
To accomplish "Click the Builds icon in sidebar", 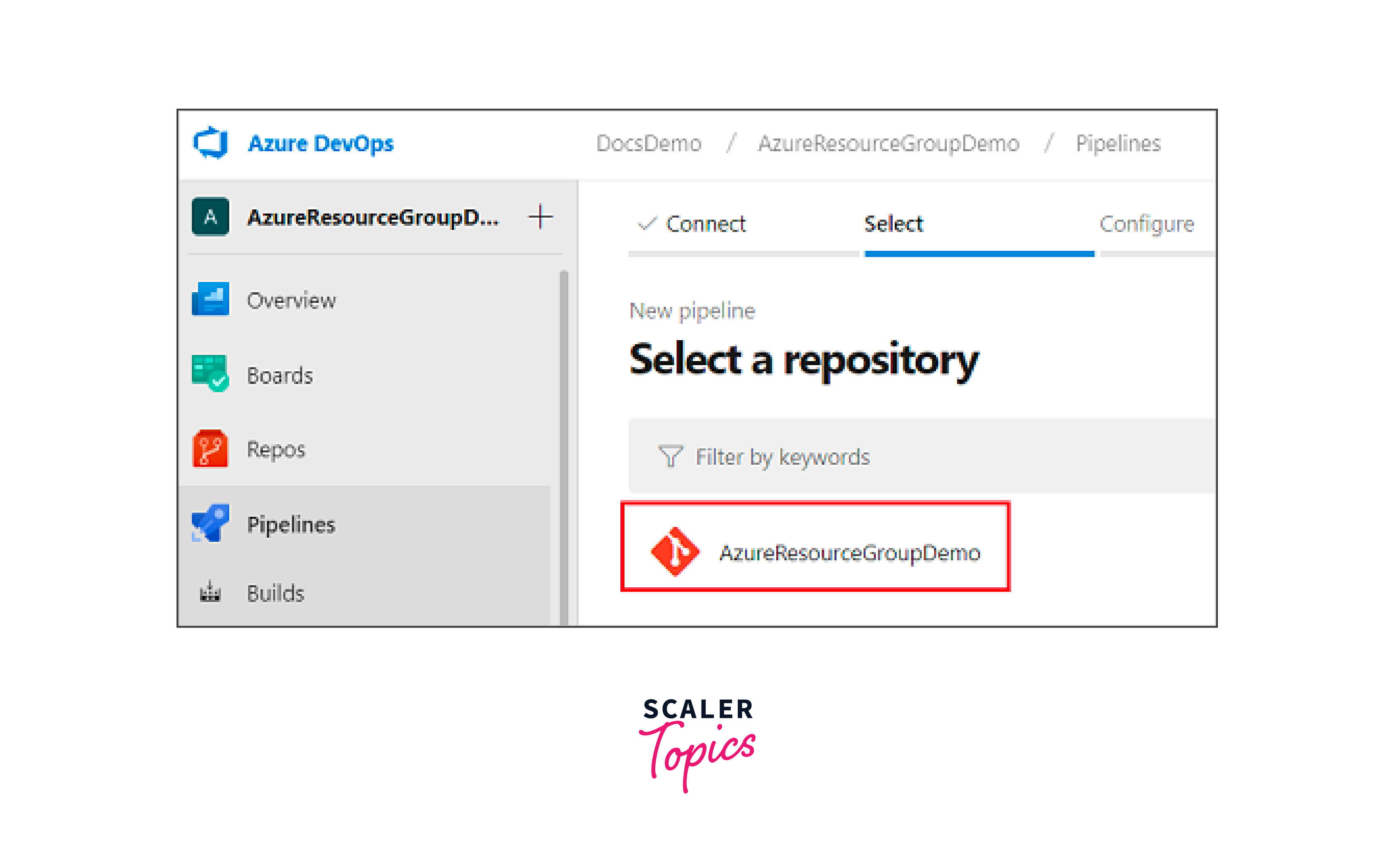I will click(210, 592).
